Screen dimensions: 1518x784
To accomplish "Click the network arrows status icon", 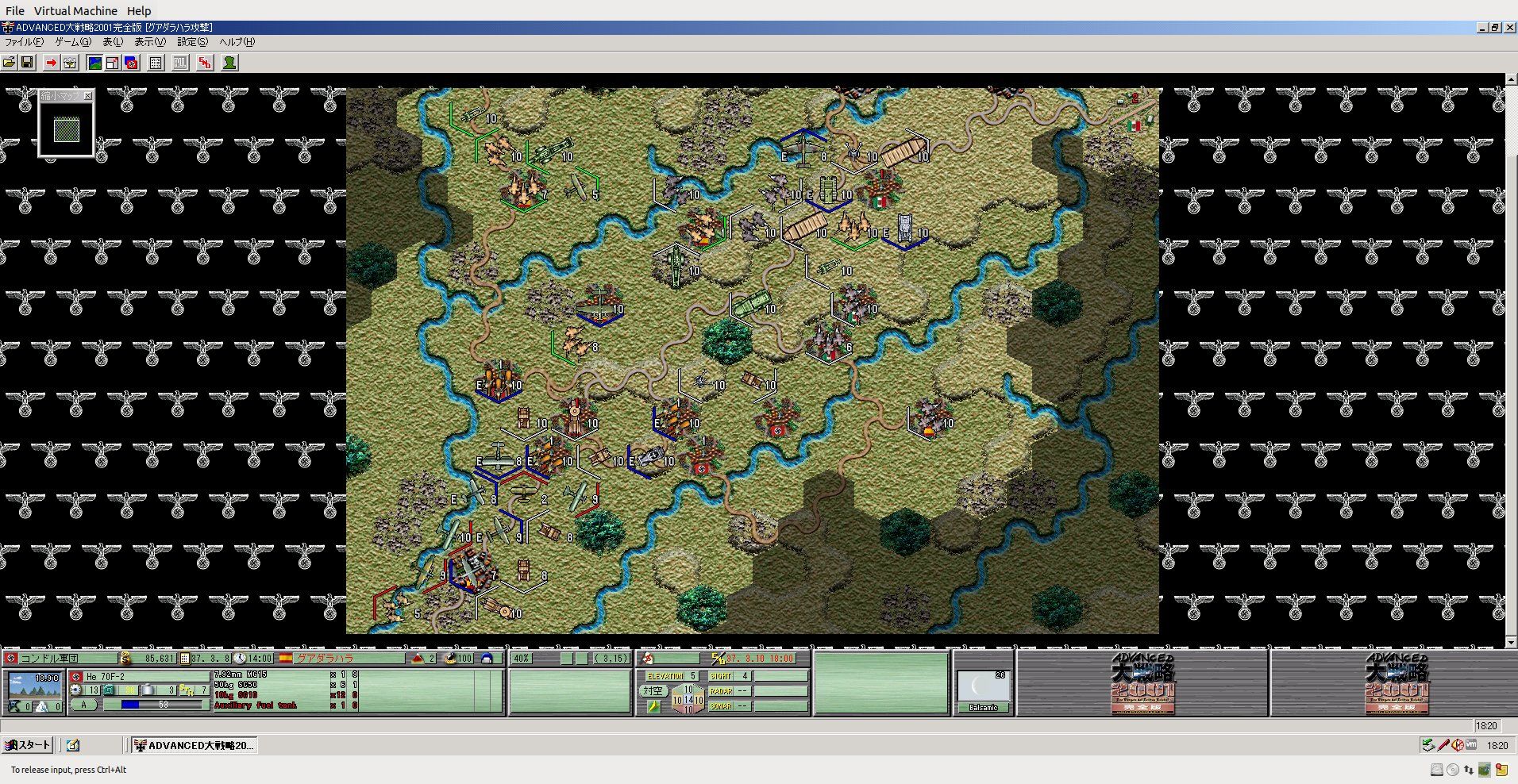I will click(1469, 770).
